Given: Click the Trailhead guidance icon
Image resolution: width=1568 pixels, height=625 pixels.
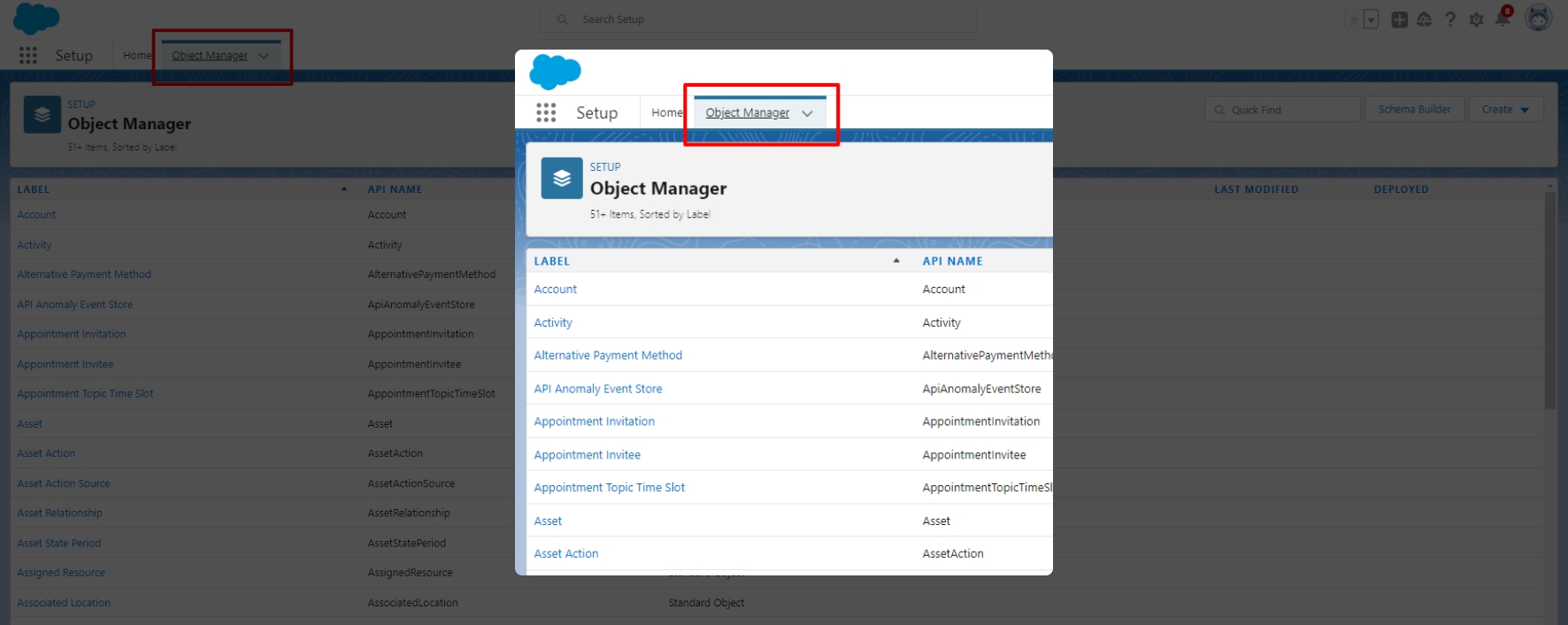Looking at the screenshot, I should coord(1424,19).
